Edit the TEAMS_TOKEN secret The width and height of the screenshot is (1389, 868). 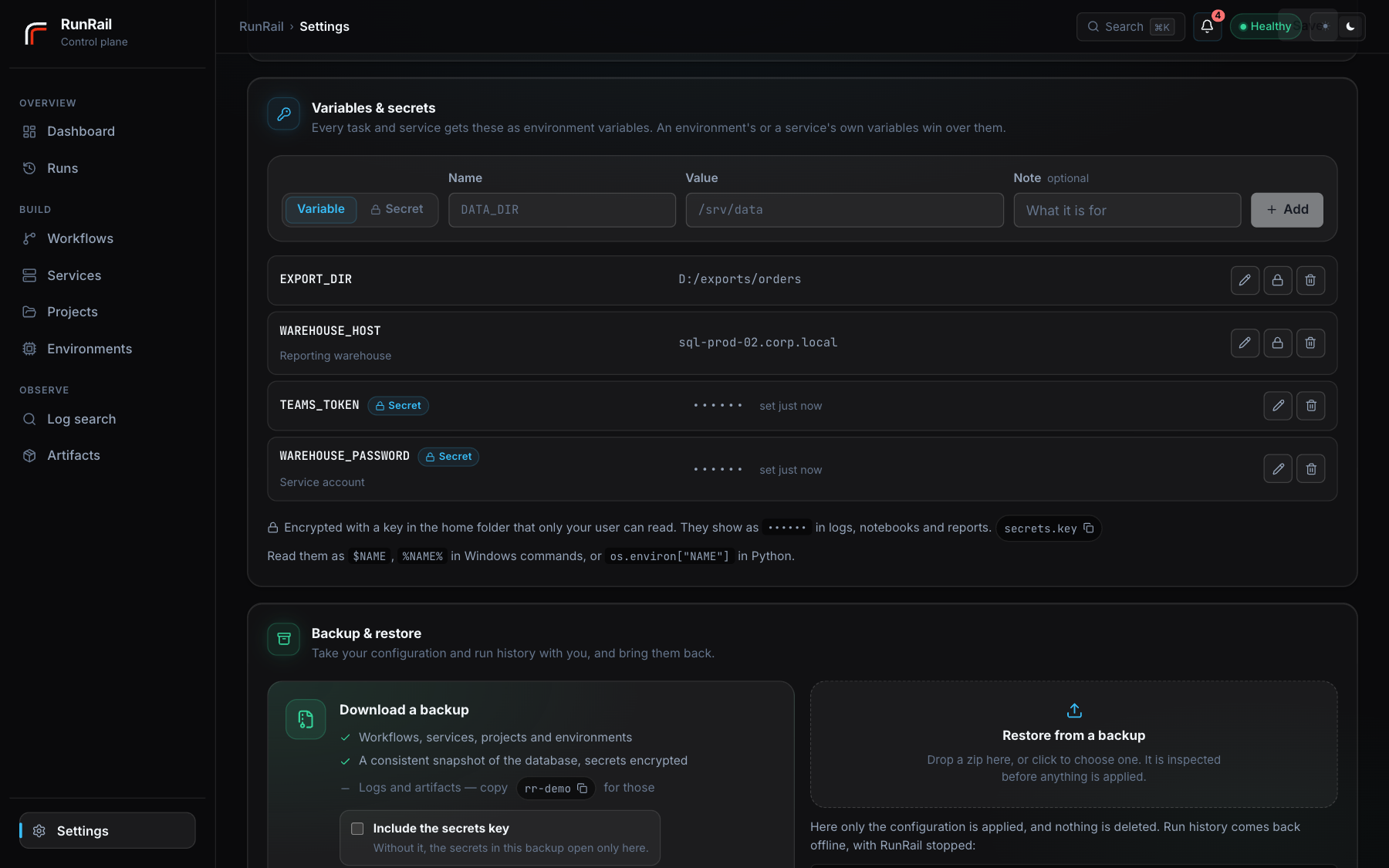click(1278, 406)
